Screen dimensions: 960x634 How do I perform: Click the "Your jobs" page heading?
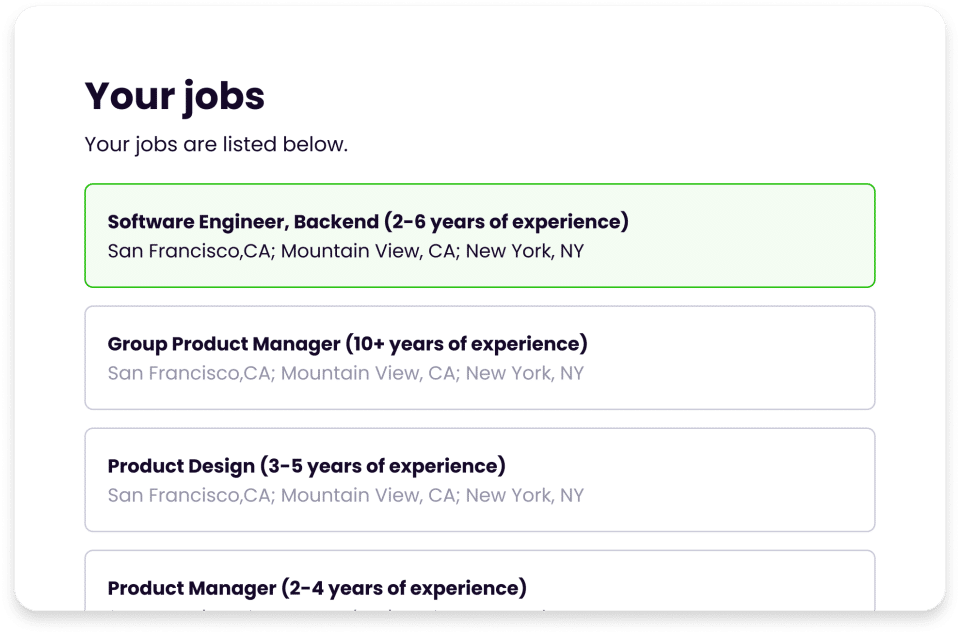tap(175, 96)
